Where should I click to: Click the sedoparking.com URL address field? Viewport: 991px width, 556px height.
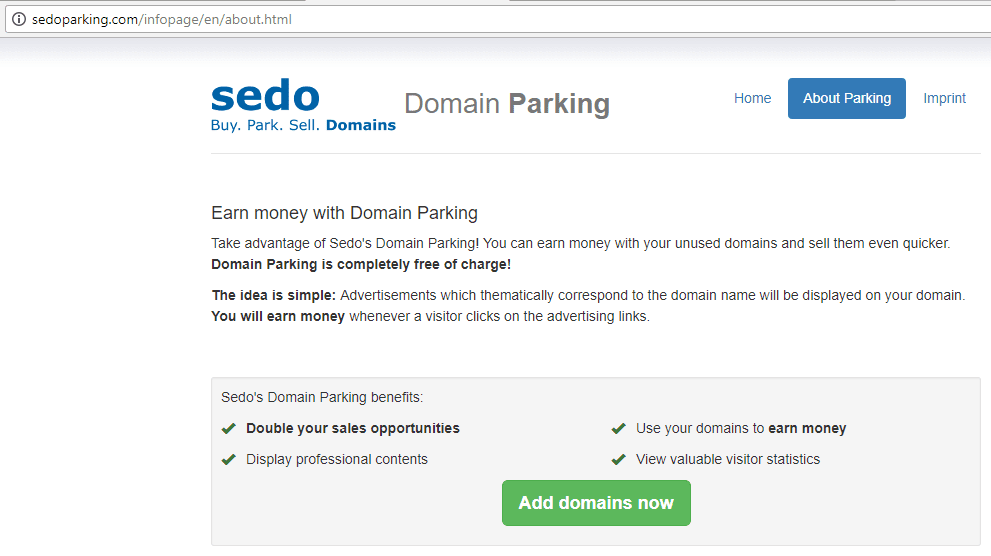[499, 20]
